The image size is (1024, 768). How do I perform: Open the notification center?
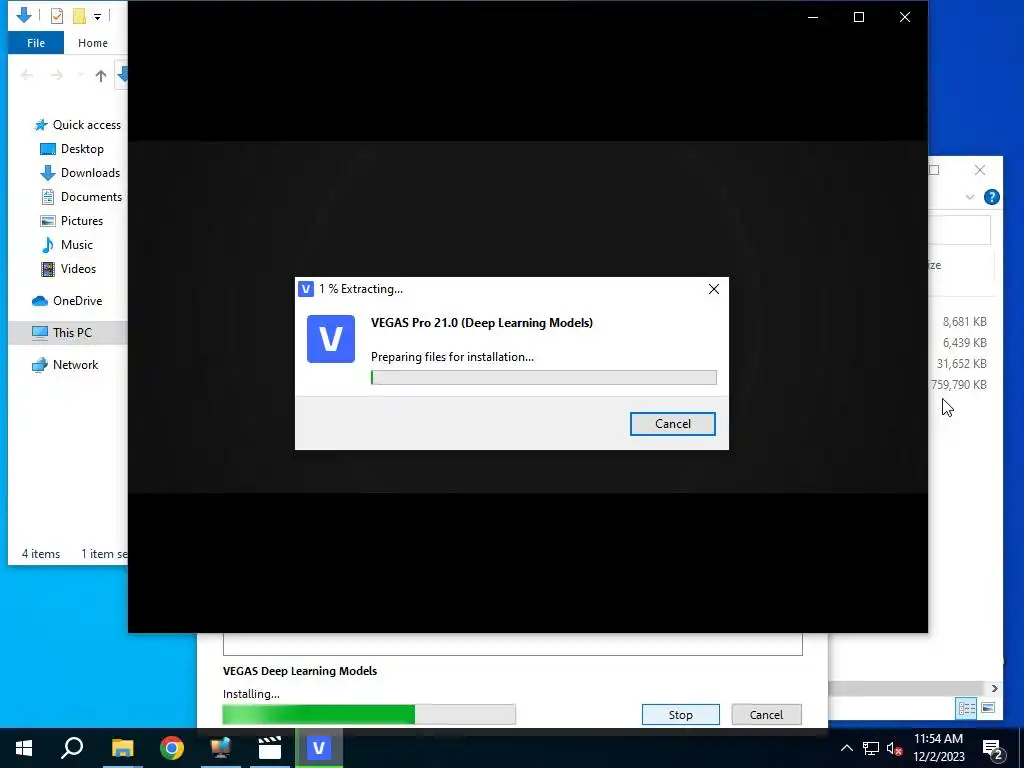pos(992,749)
